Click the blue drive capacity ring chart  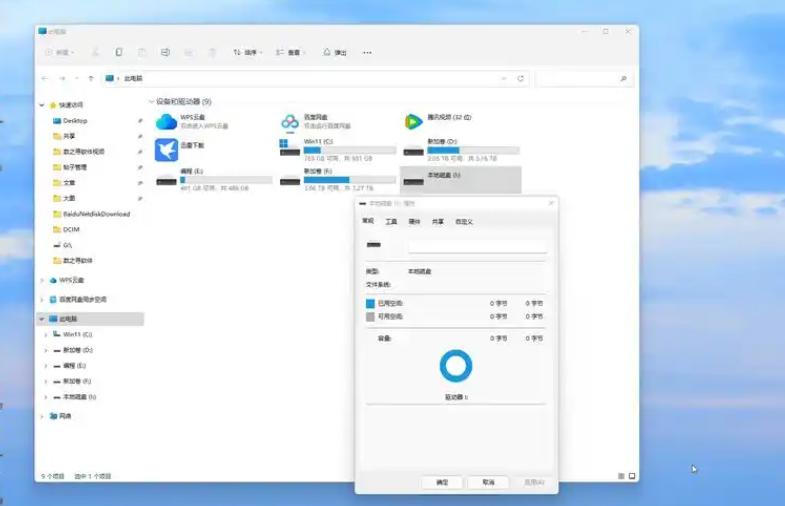click(456, 366)
